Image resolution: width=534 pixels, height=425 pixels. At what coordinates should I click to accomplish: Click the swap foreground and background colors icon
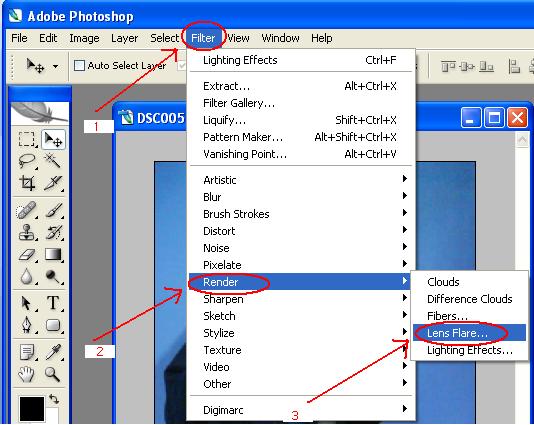tap(54, 398)
